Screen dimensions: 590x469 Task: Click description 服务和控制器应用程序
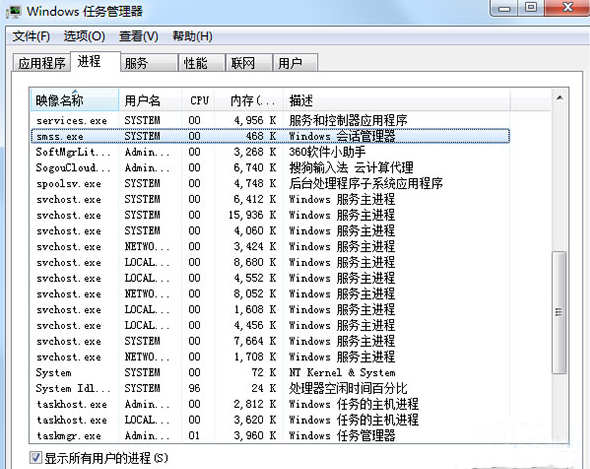(348, 120)
